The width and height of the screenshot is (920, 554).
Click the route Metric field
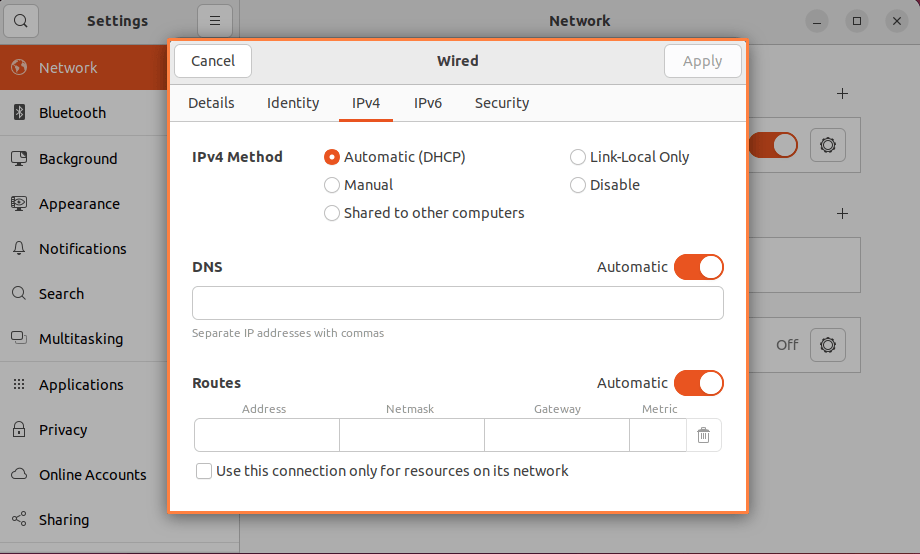coord(658,435)
